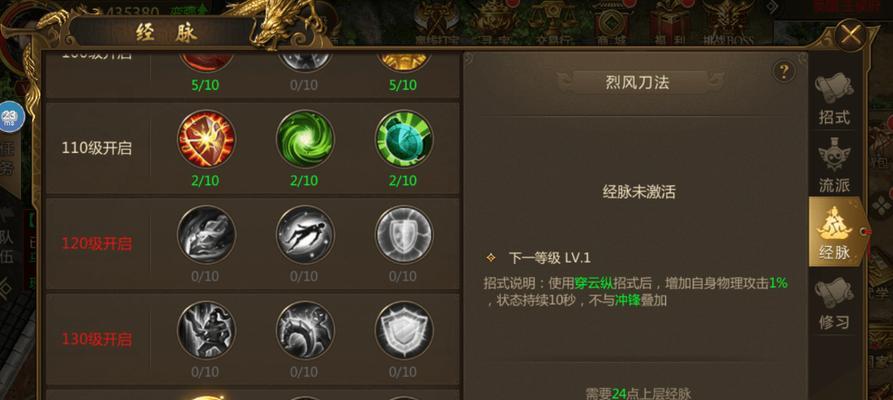Select the greyed shield icon in 130级 row
Viewport: 893px width, 400px height.
click(x=404, y=330)
